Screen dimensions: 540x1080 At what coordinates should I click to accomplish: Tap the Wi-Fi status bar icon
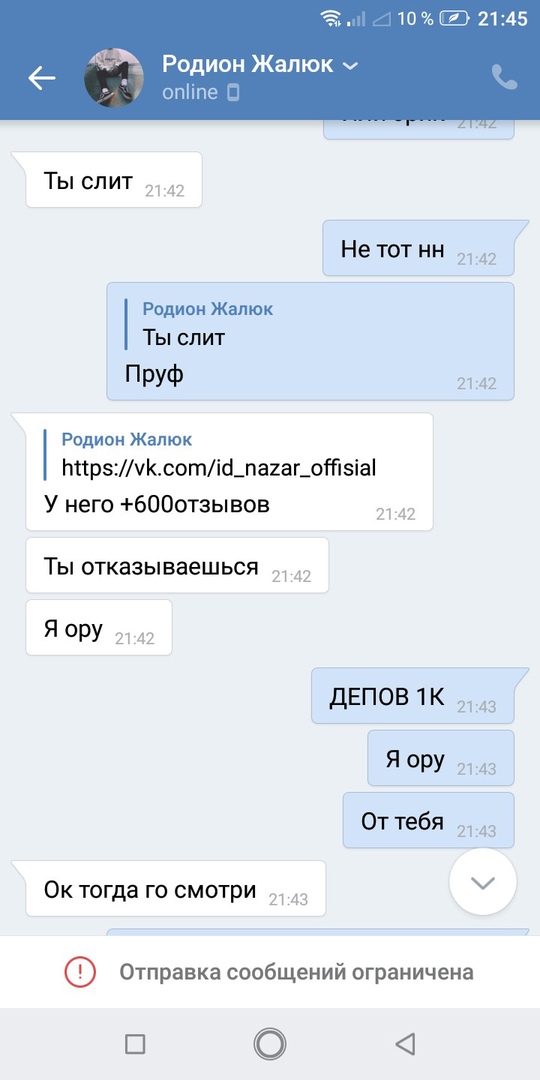pos(331,19)
